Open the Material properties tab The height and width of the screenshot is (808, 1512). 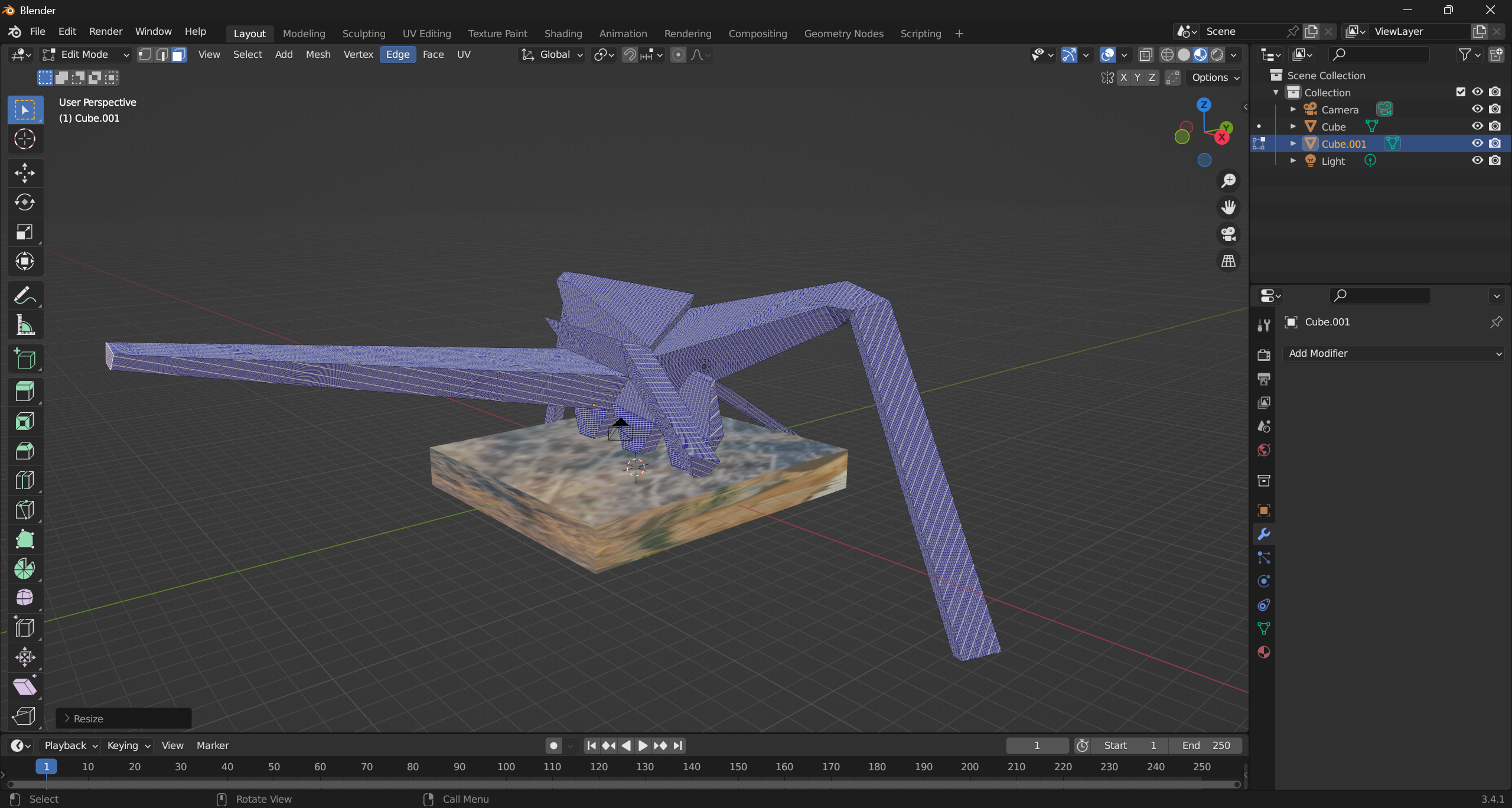1264,652
